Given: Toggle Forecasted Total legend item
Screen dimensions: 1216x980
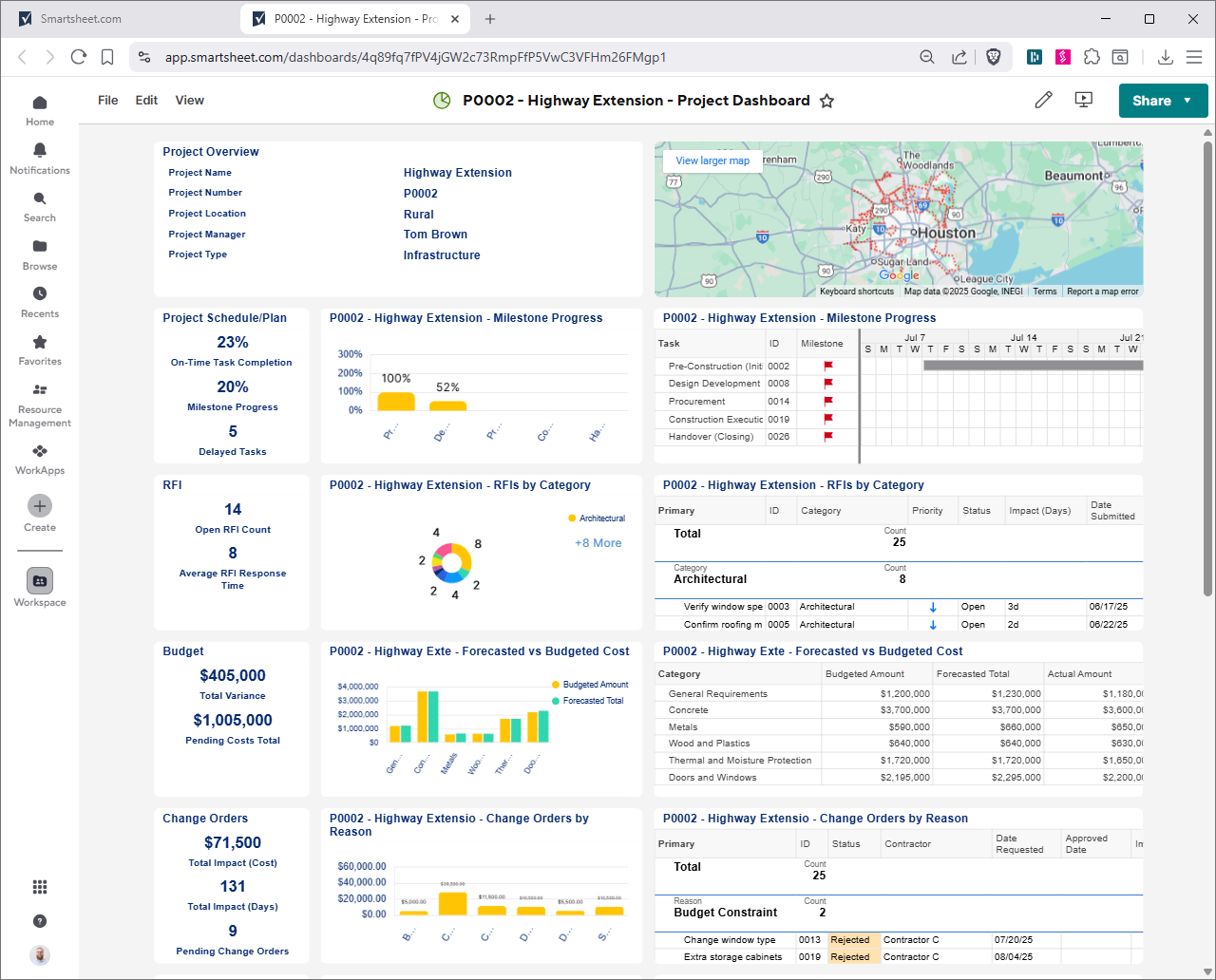Looking at the screenshot, I should [593, 701].
